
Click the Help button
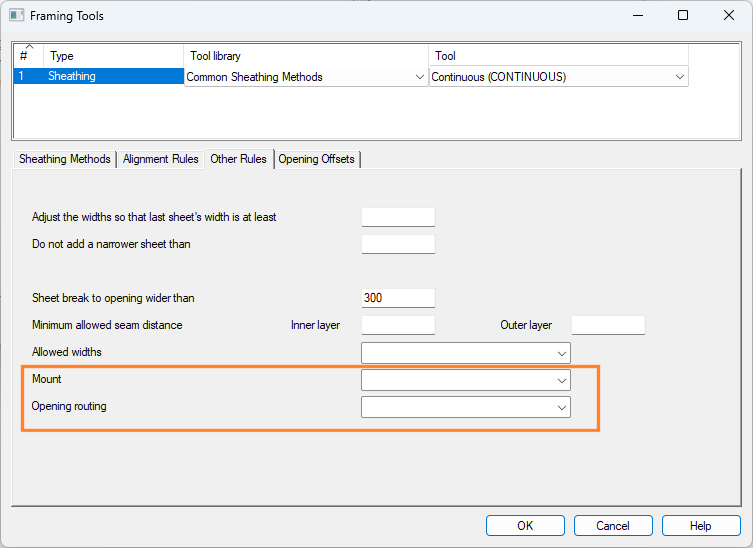[700, 526]
